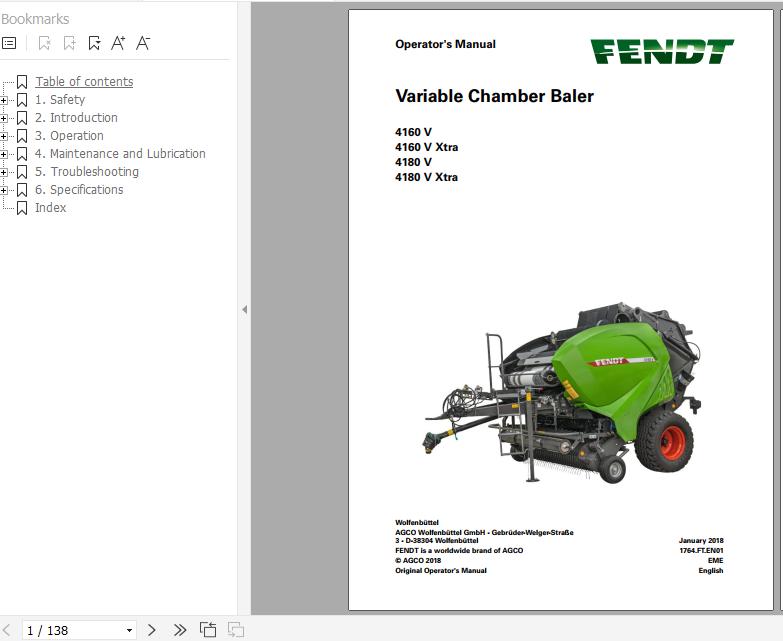Click the bookmark icon beside 6. Specifications
This screenshot has height=641, width=783.
pos(22,190)
